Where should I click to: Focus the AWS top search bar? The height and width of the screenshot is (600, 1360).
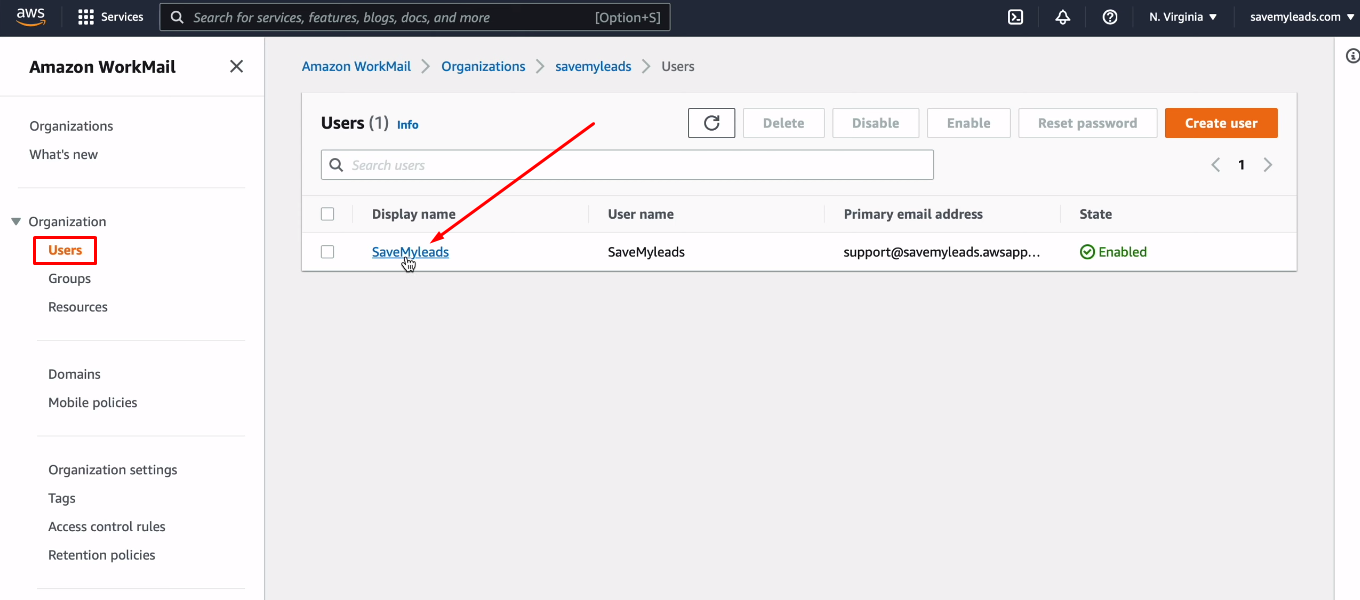tap(415, 17)
